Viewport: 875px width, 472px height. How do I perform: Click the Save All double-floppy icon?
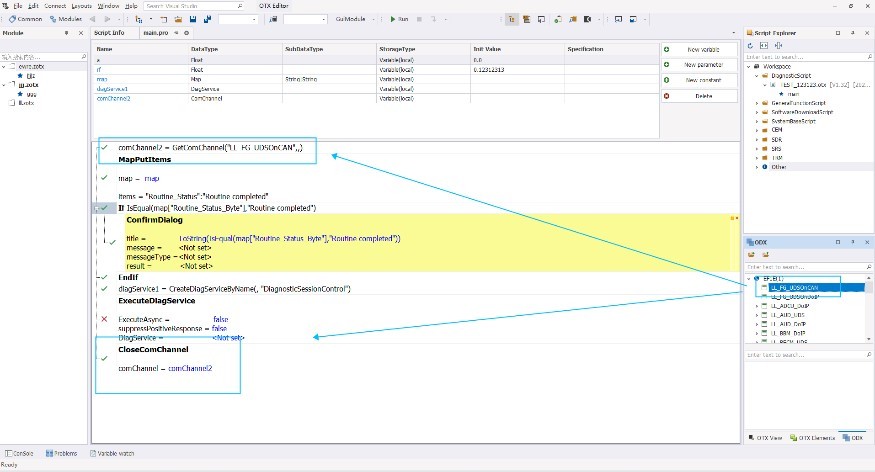(207, 19)
